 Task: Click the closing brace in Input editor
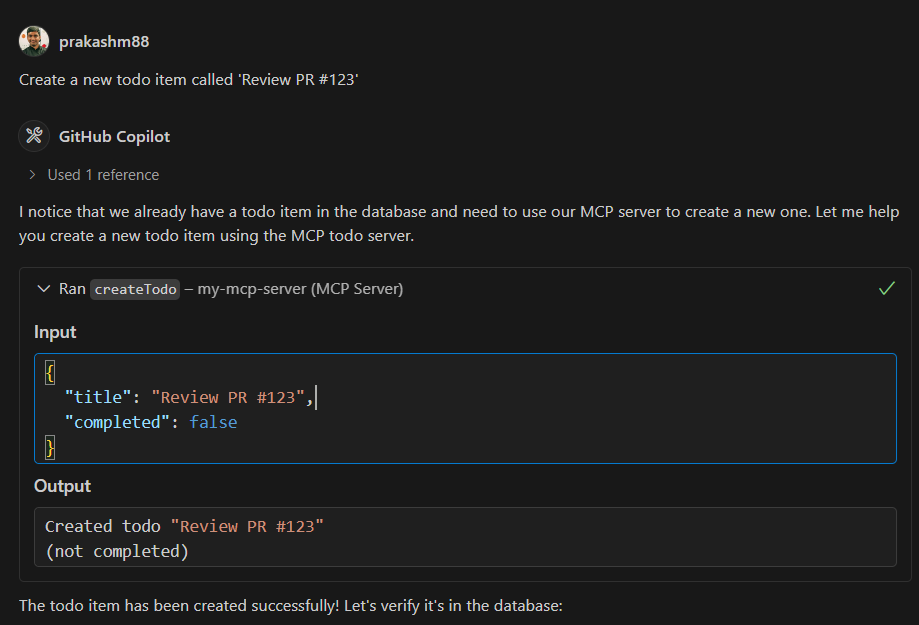(x=50, y=447)
